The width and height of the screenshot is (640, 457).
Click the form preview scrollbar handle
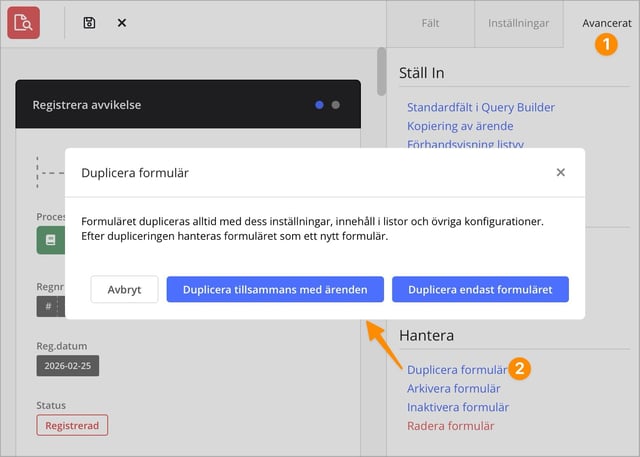tap(382, 71)
